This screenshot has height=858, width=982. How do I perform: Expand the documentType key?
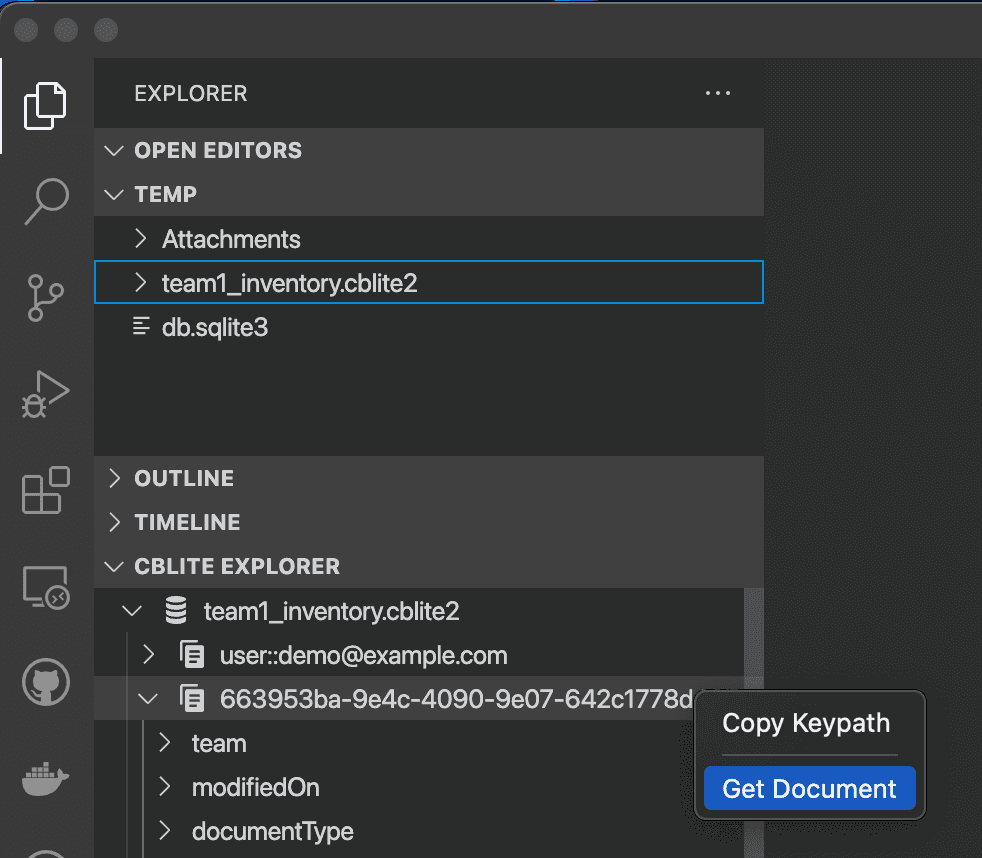point(165,830)
